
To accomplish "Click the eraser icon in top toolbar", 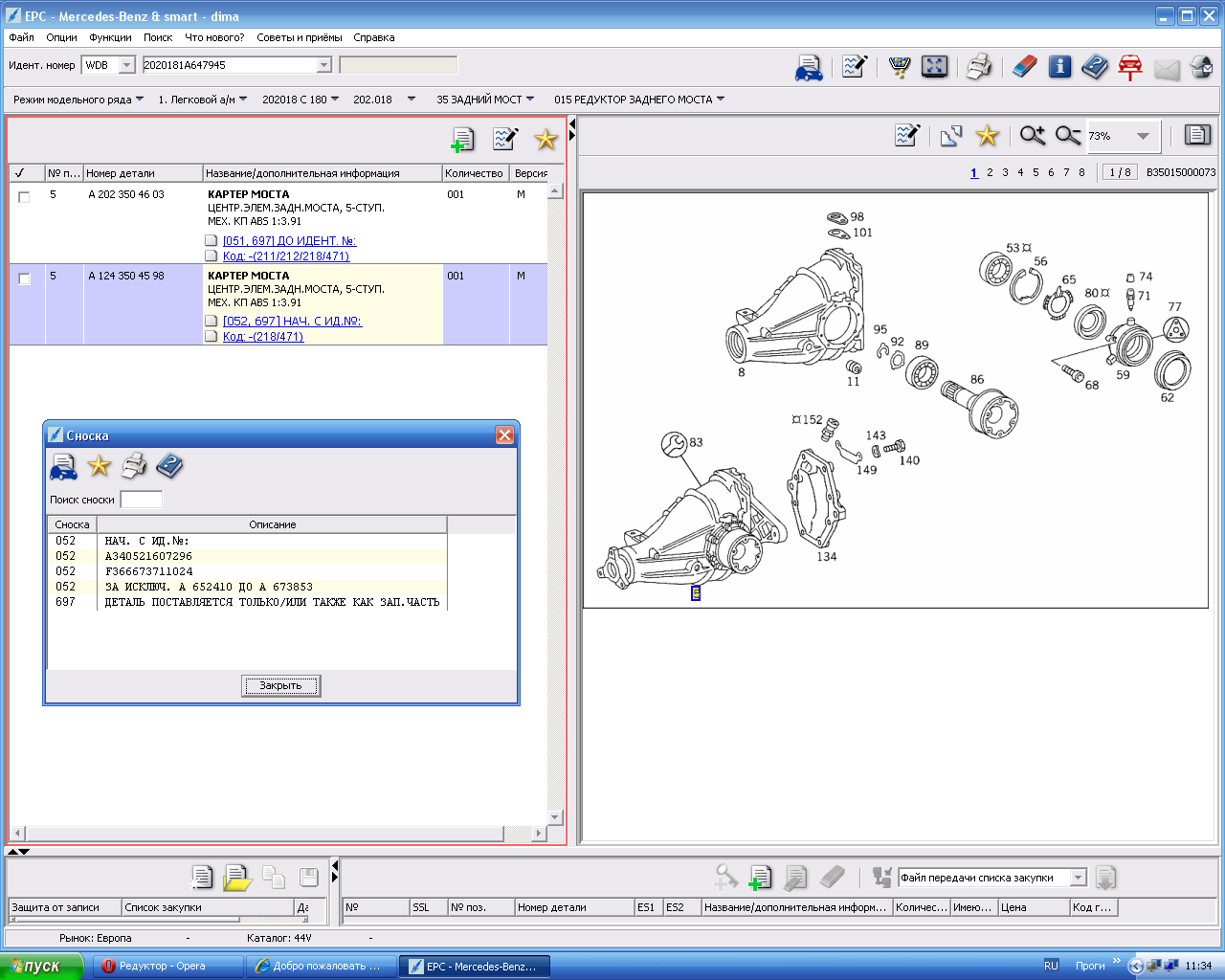I will point(1024,67).
